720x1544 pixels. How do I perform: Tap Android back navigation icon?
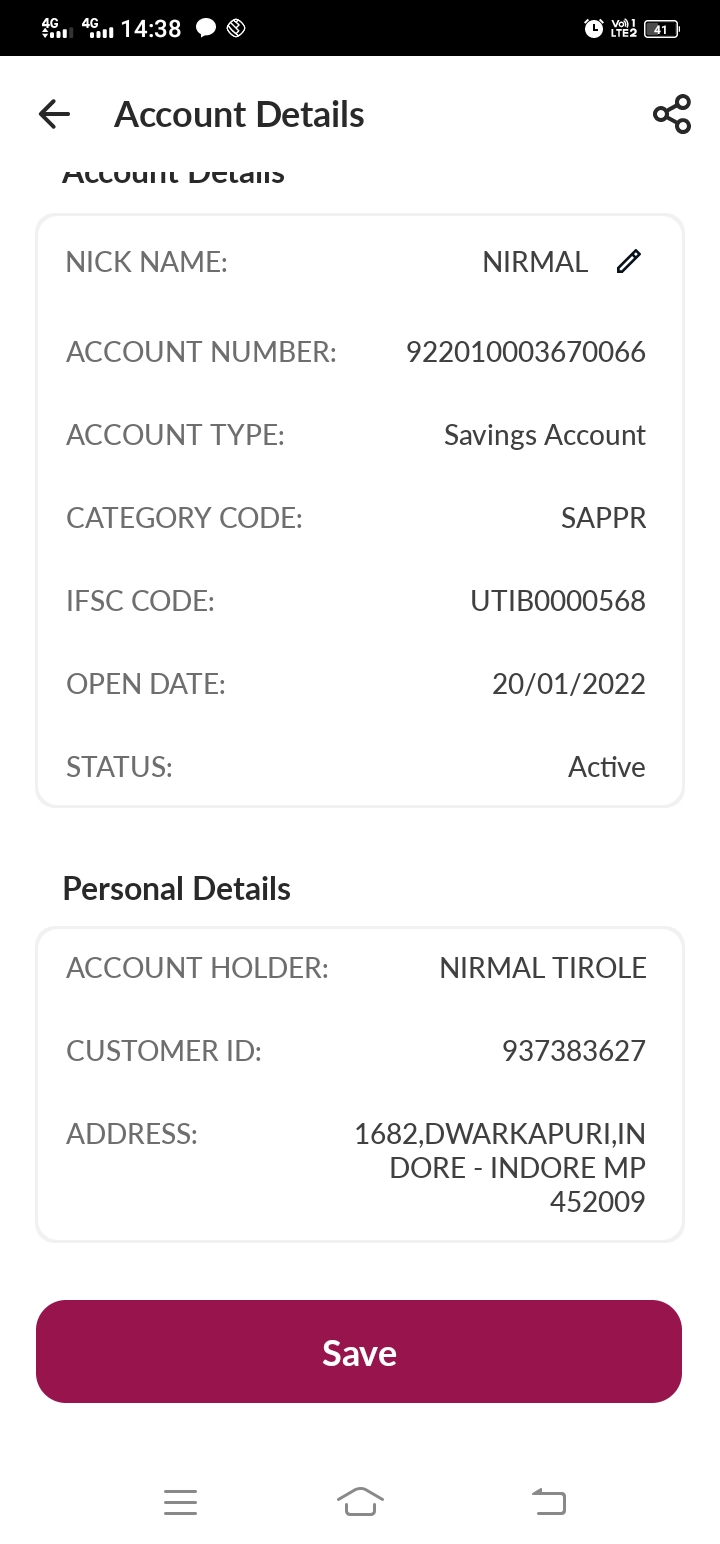coord(548,1502)
